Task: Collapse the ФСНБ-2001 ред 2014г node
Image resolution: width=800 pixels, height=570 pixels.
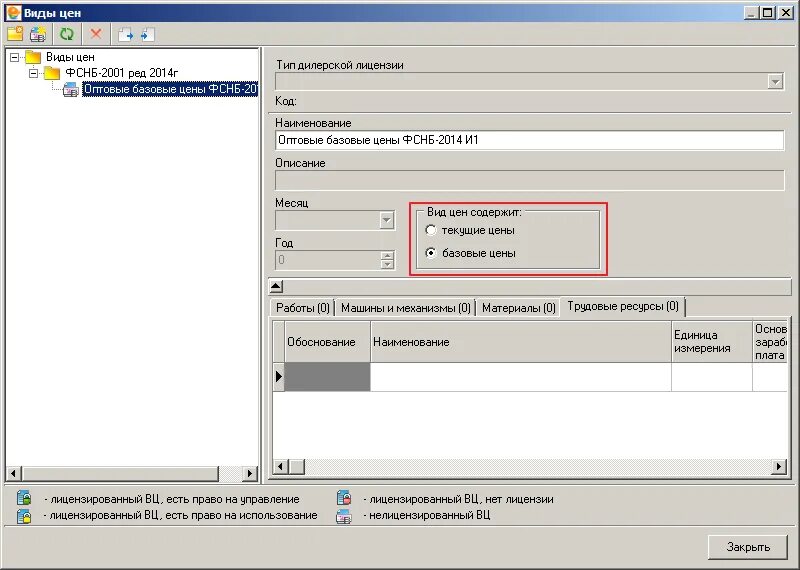Action: pos(34,73)
